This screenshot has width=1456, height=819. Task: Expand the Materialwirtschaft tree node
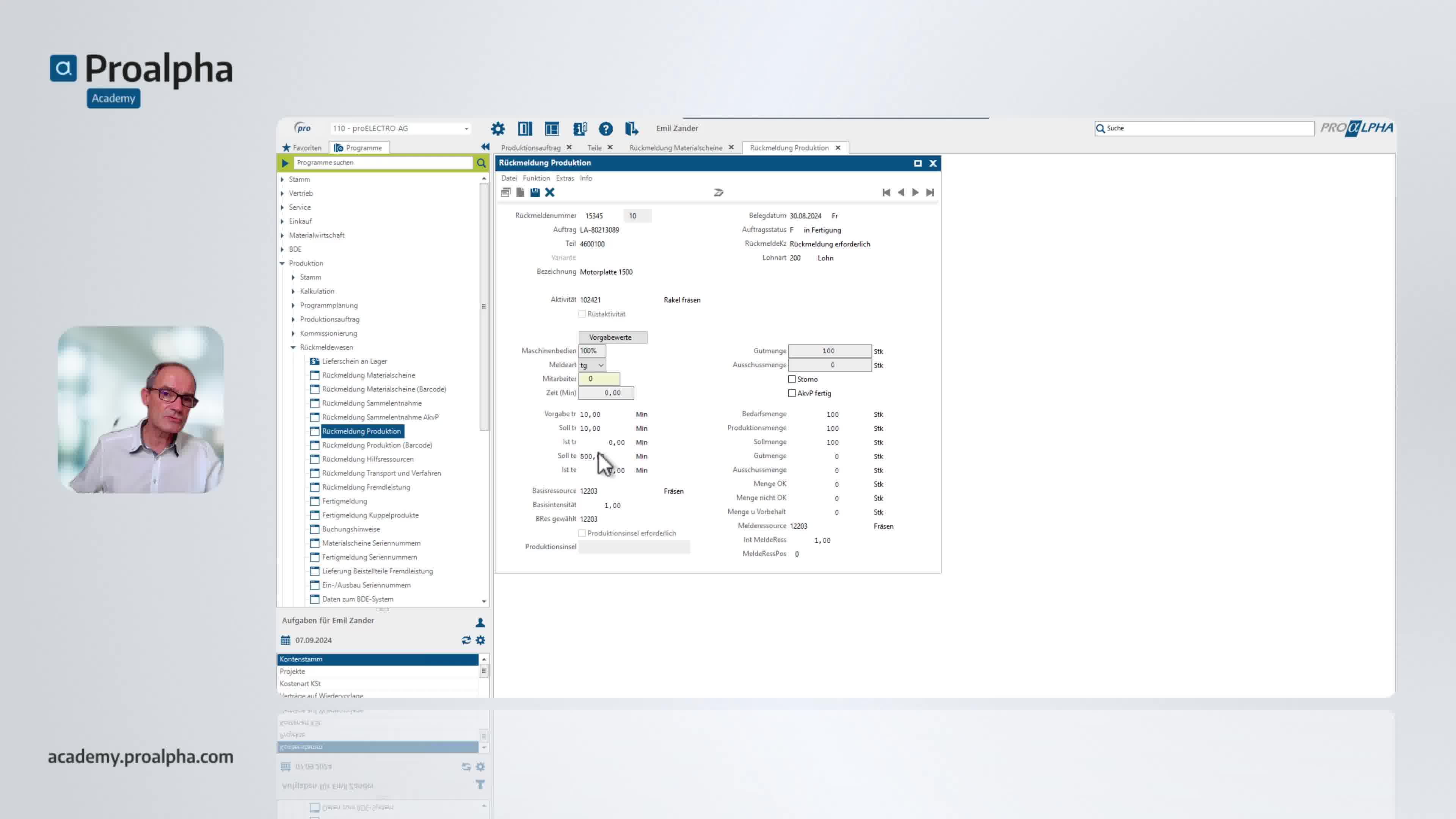click(x=282, y=235)
